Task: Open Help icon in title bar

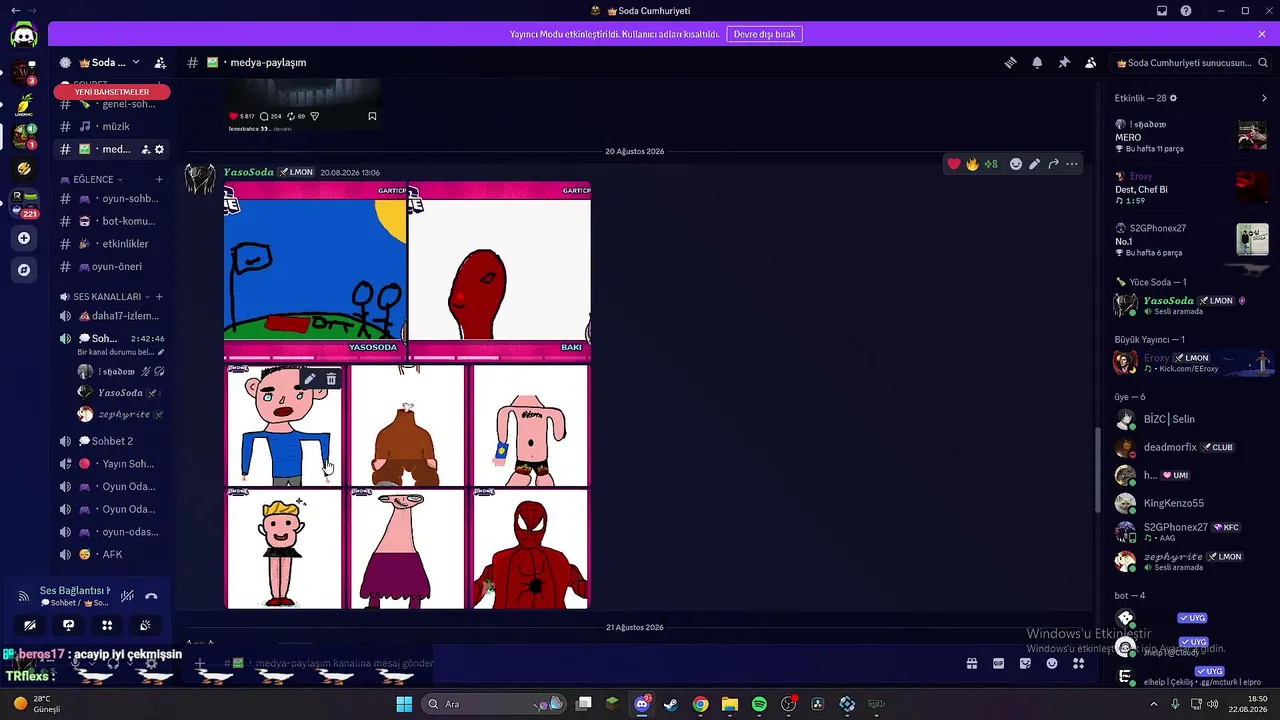Action: 1186,11
